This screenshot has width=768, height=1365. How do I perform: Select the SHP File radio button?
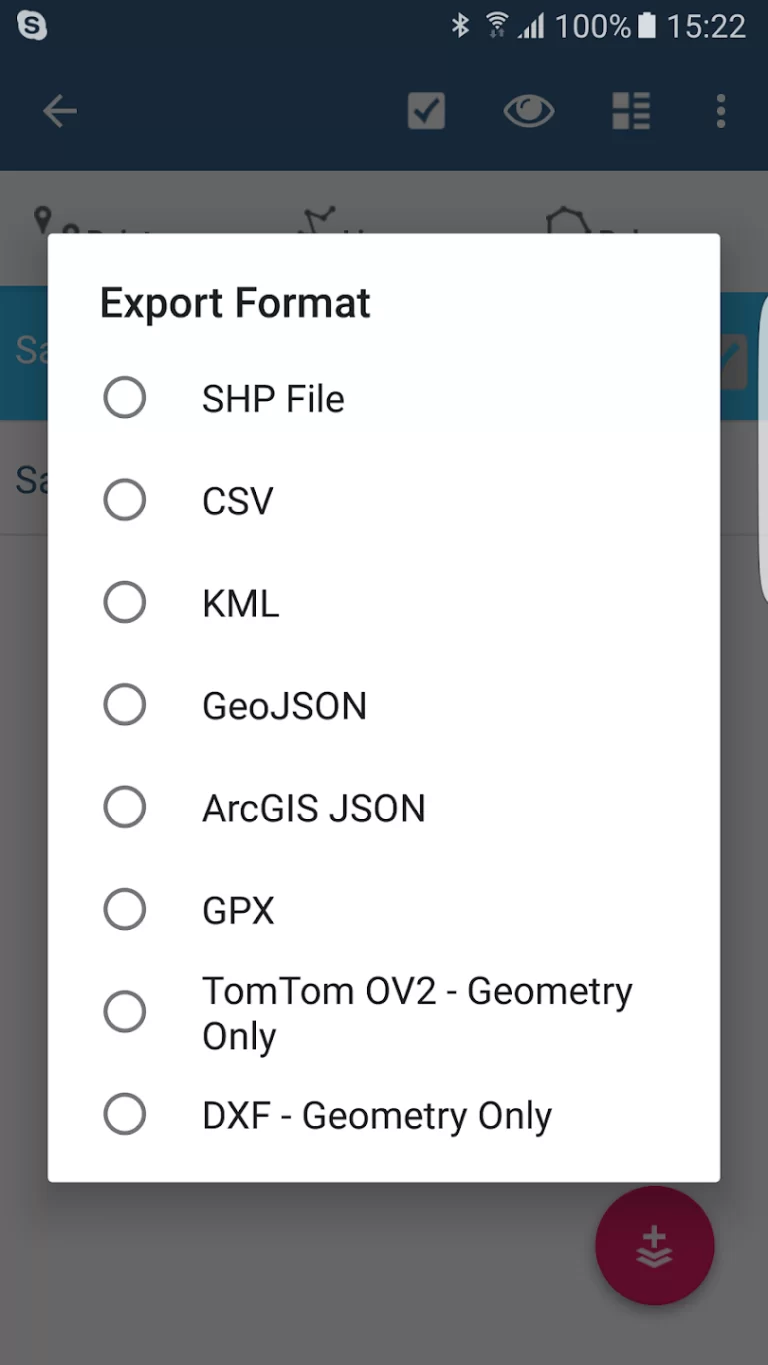tap(125, 398)
